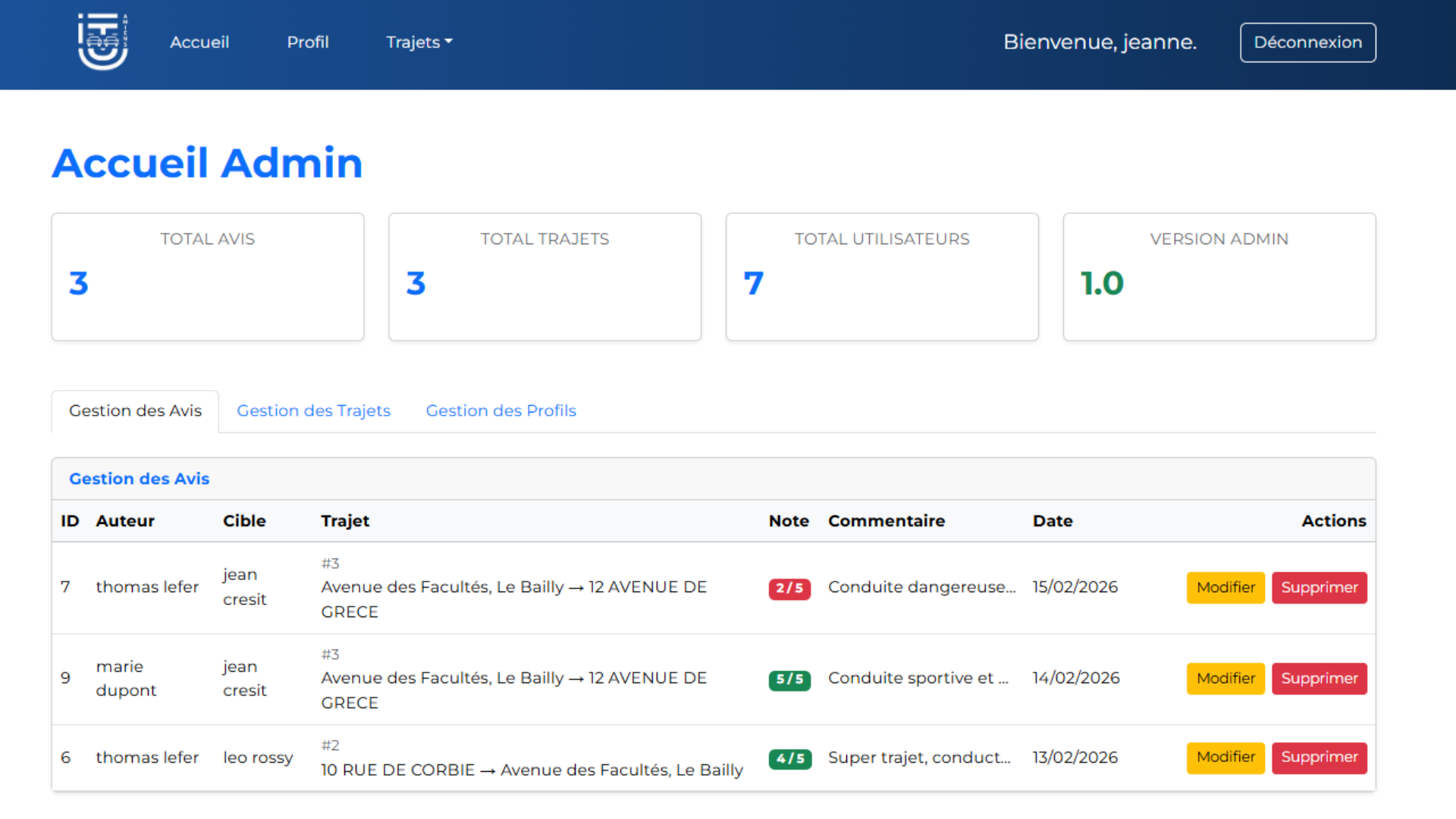Image resolution: width=1456 pixels, height=819 pixels.
Task: Supprimer the review with ID 6
Action: tap(1319, 758)
